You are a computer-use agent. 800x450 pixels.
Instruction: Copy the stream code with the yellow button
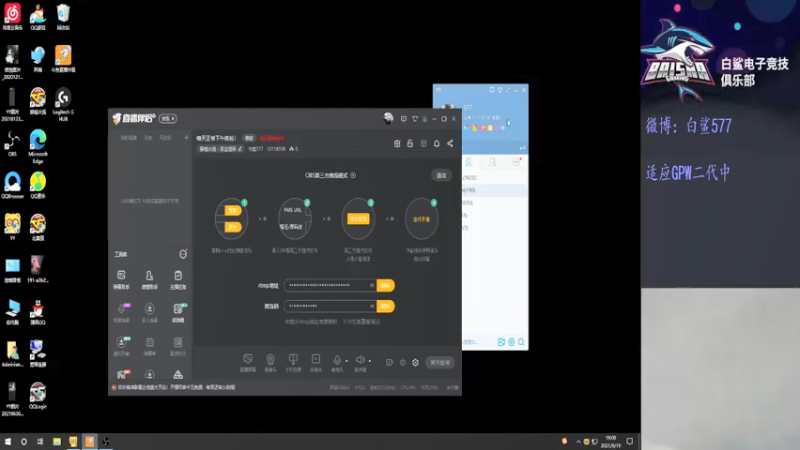386,306
